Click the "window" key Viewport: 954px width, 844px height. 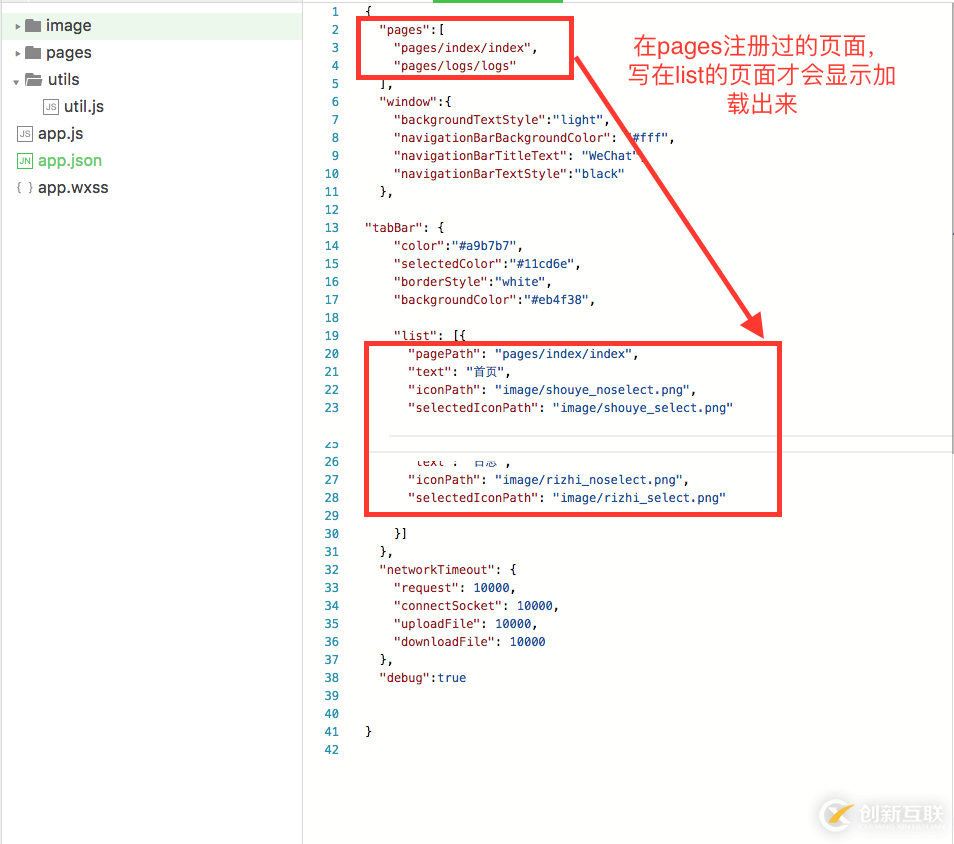[x=408, y=102]
